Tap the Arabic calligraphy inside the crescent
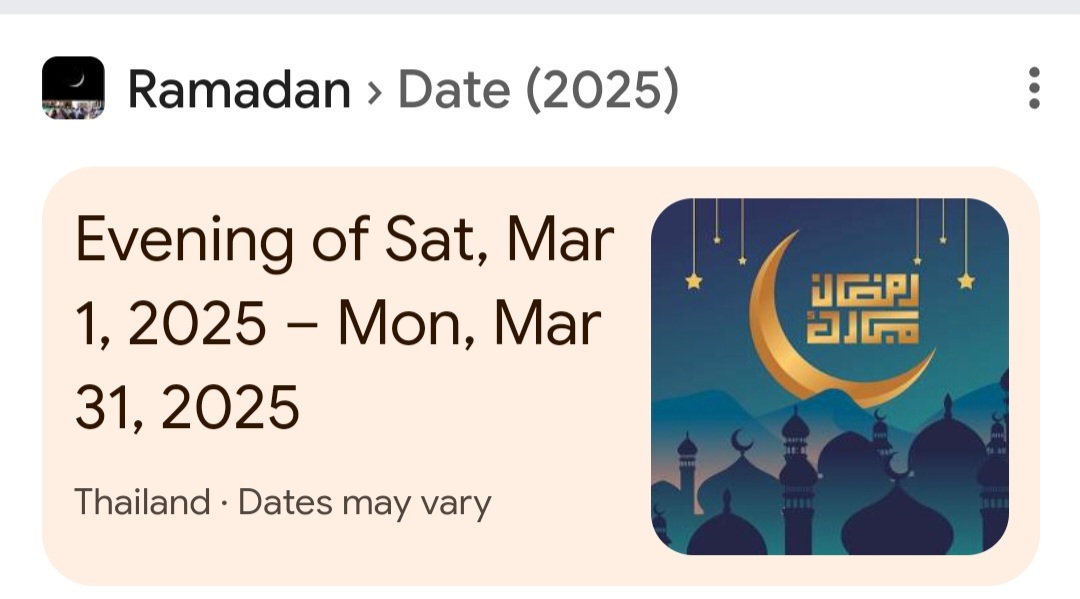The height and width of the screenshot is (599, 1080). click(x=863, y=308)
